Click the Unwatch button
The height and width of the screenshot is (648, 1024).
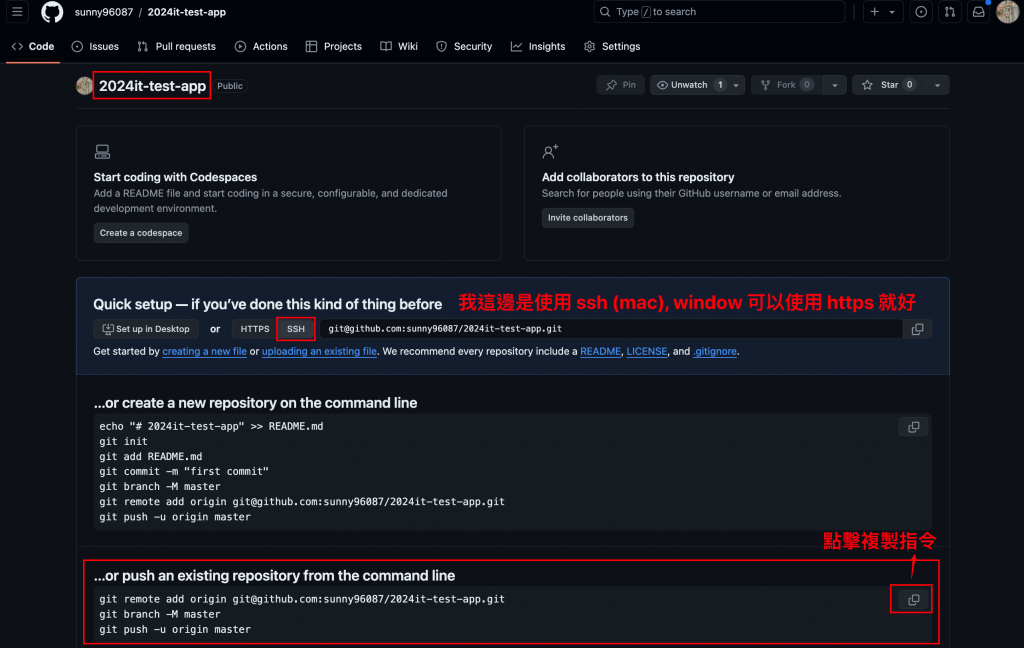click(689, 85)
